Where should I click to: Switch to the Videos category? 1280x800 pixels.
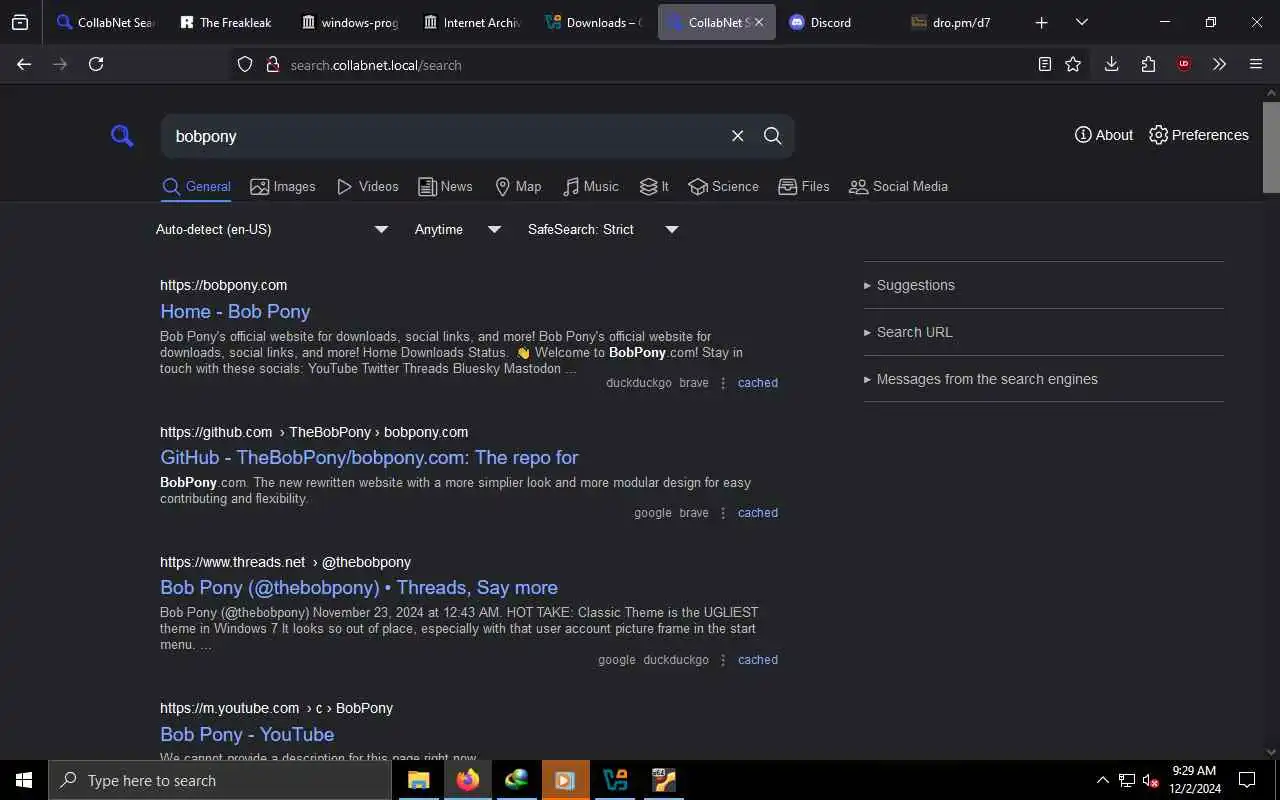367,187
